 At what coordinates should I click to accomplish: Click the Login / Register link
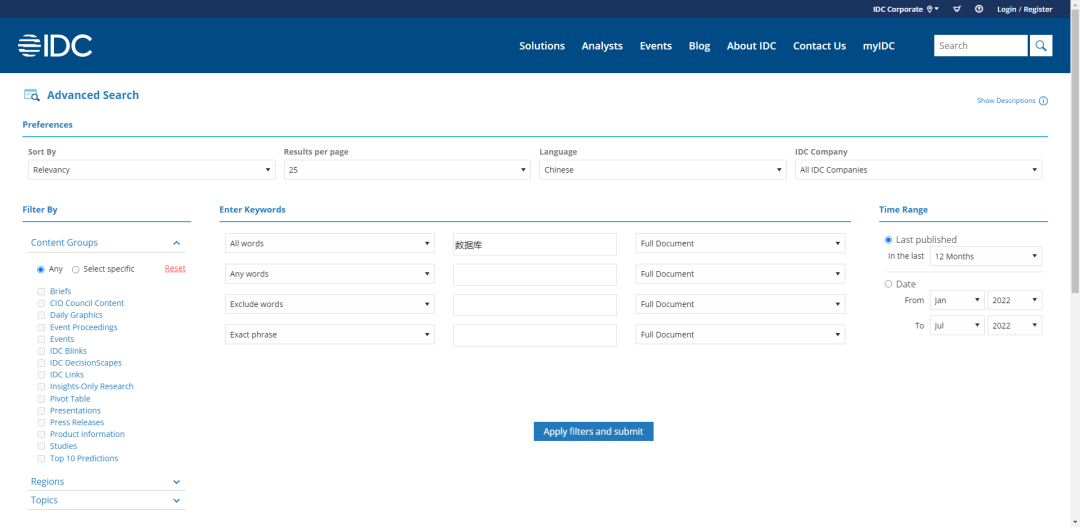1024,9
